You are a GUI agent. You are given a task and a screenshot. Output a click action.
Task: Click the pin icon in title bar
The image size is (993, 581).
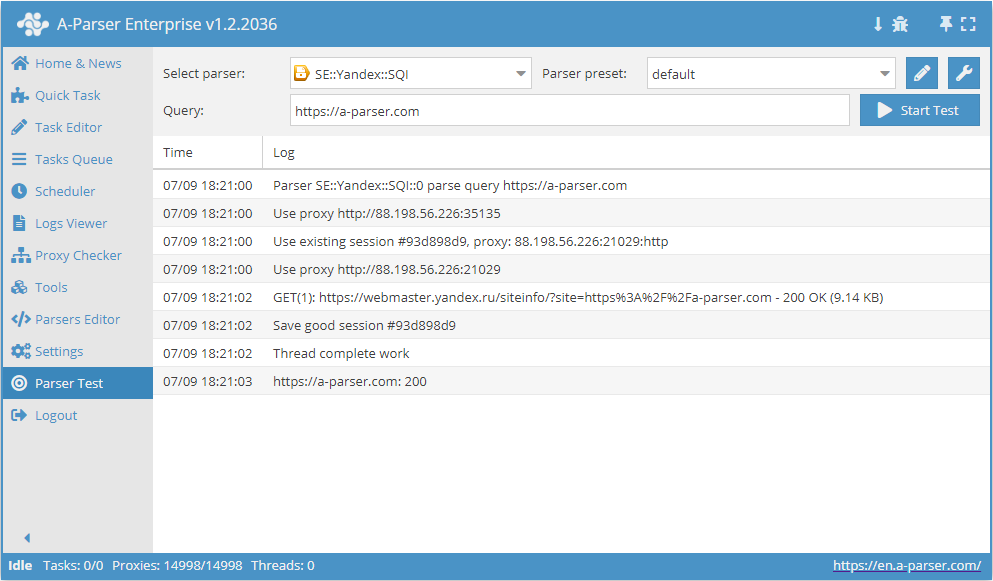tap(945, 24)
